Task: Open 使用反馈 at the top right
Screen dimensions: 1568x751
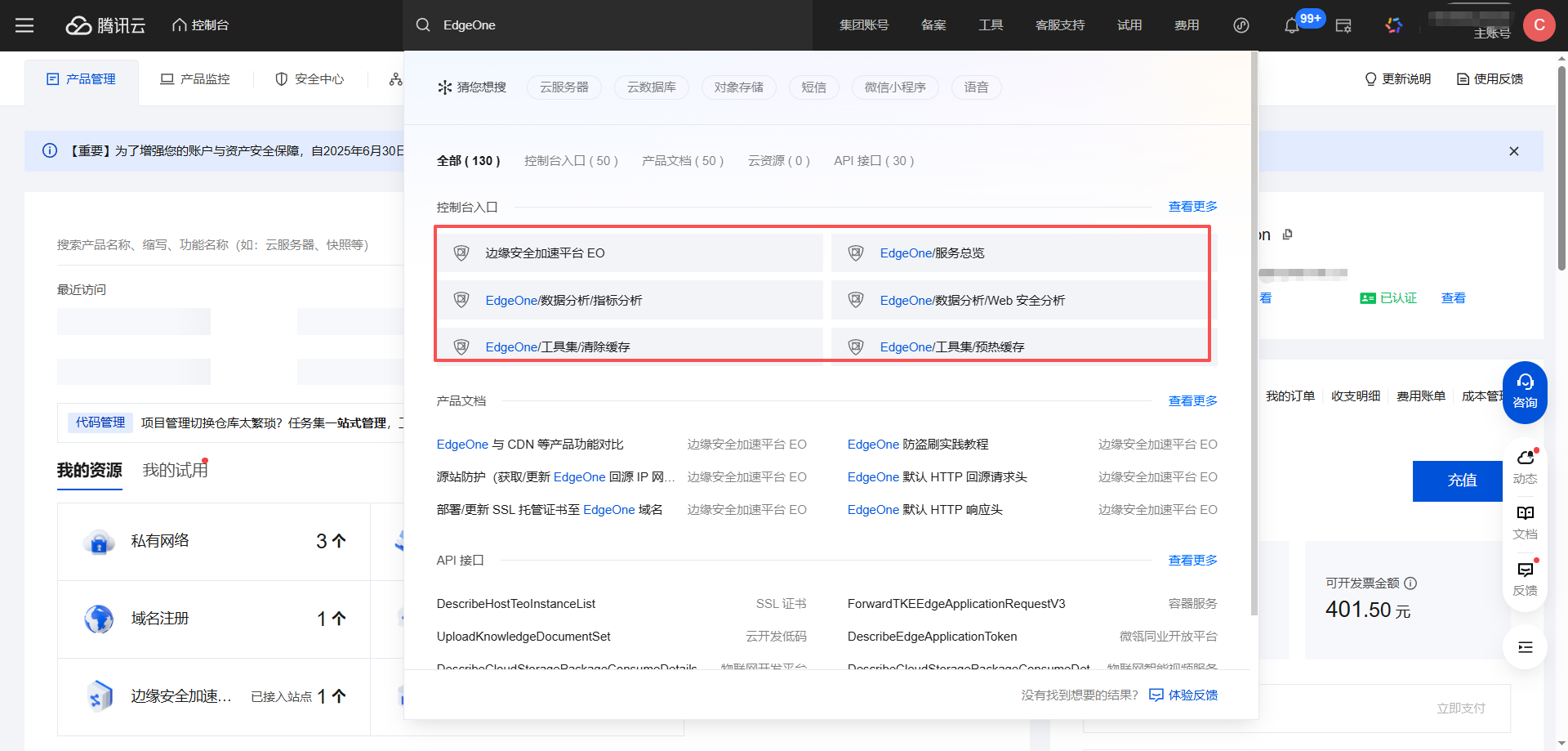Action: (x=1490, y=79)
